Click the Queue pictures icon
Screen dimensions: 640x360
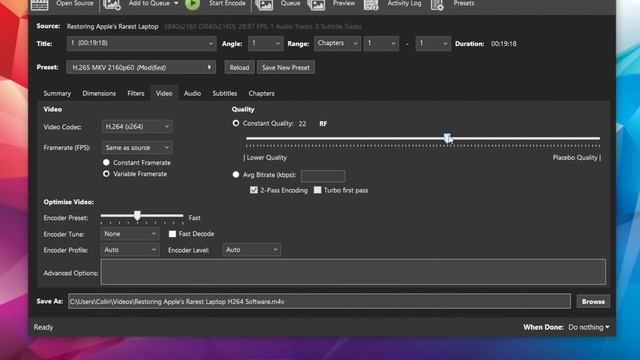[264, 5]
